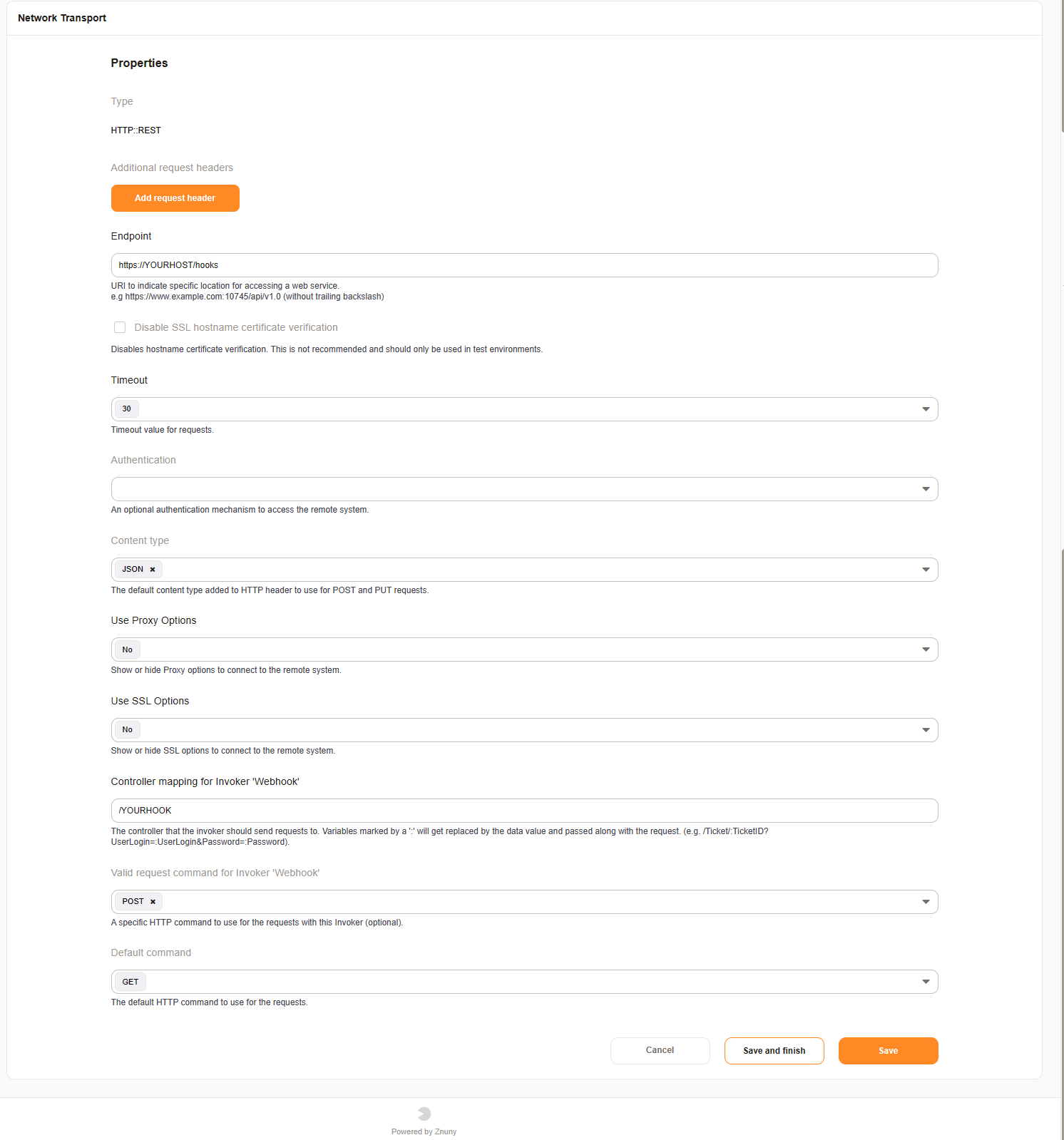Image resolution: width=1064 pixels, height=1140 pixels.
Task: Open the Default command dropdown
Action: point(524,982)
